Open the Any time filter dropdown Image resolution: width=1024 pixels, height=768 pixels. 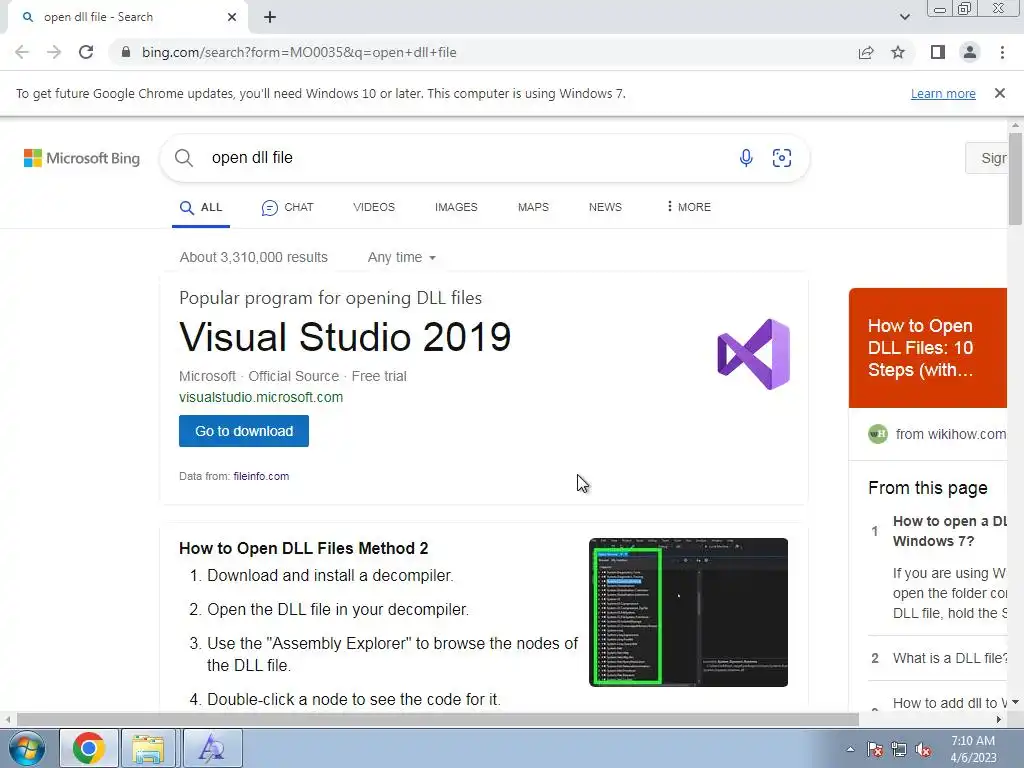[x=402, y=257]
